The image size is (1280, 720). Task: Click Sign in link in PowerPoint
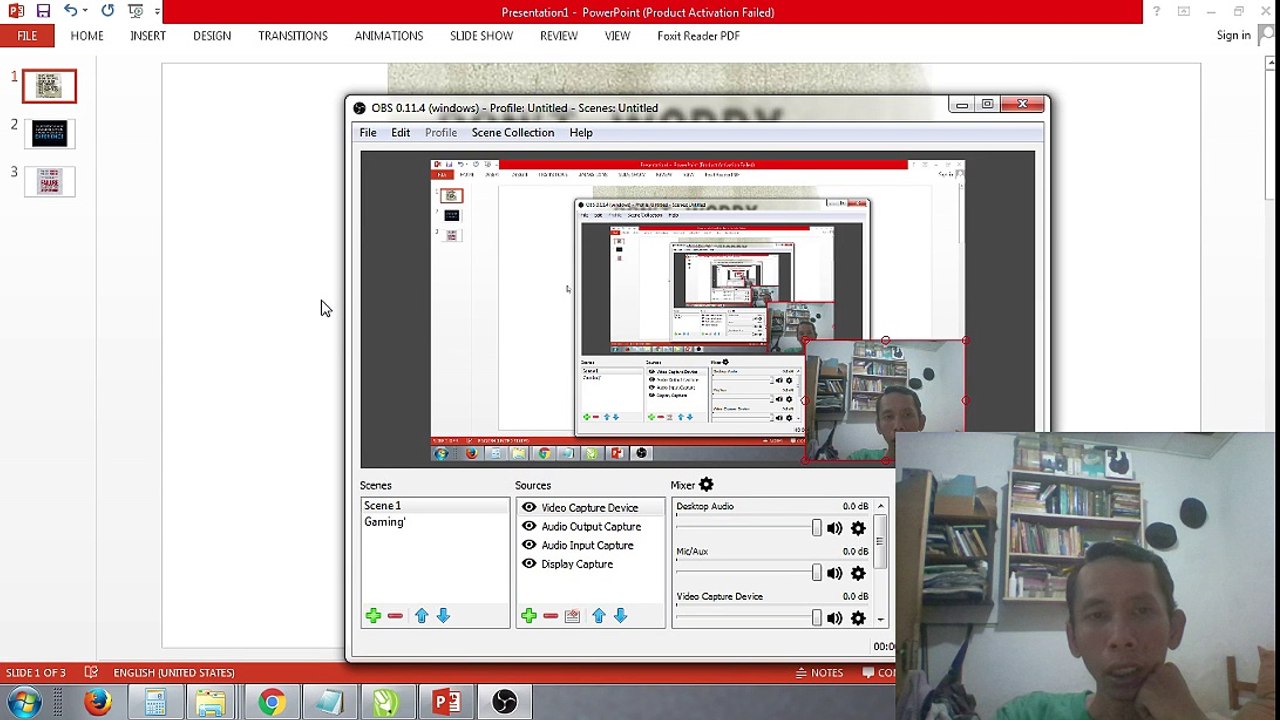pos(1233,35)
